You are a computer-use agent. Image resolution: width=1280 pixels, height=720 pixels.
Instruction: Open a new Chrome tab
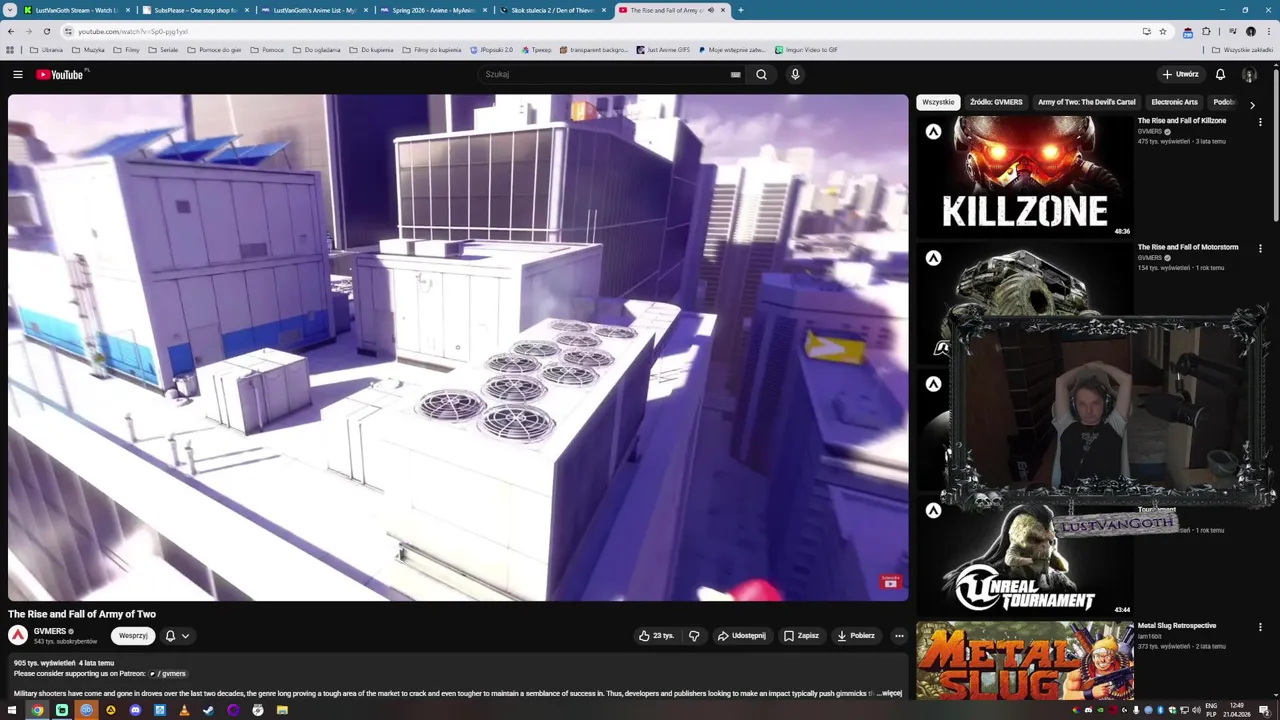tap(740, 10)
